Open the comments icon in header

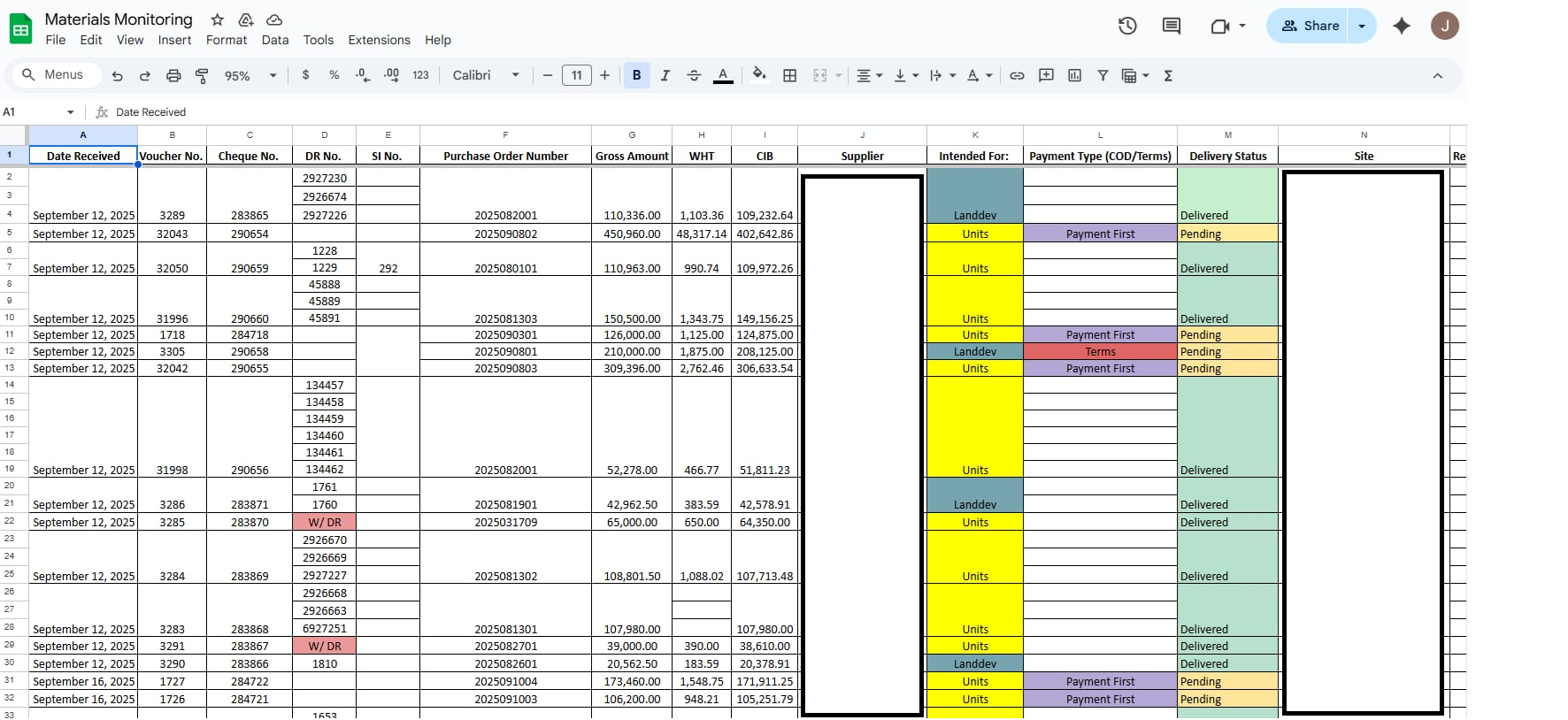click(1171, 26)
